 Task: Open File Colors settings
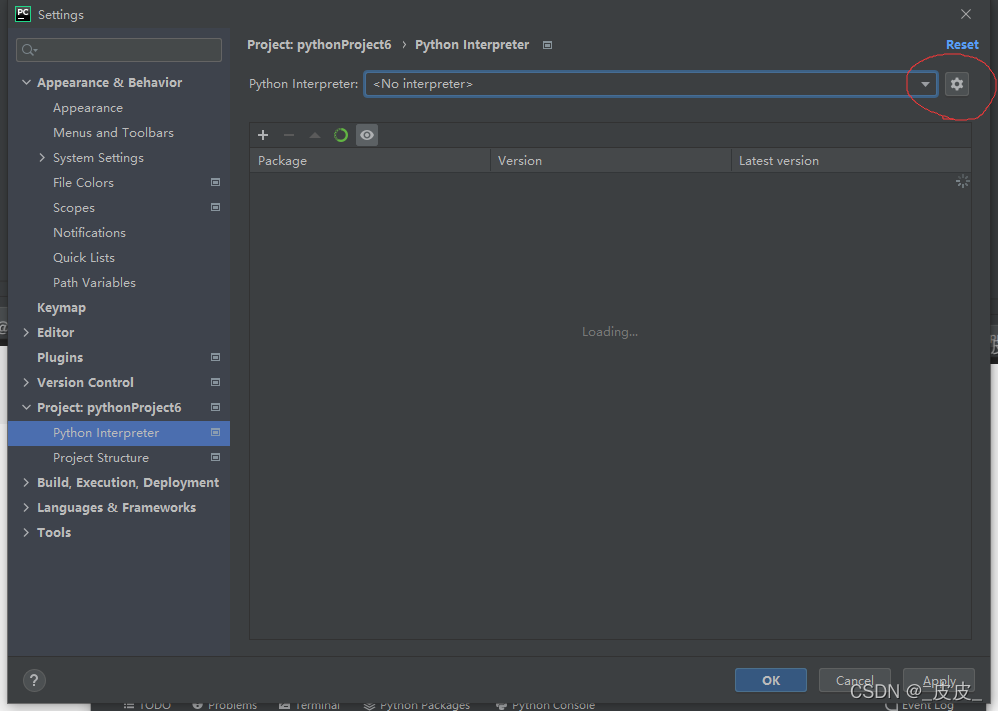coord(83,183)
